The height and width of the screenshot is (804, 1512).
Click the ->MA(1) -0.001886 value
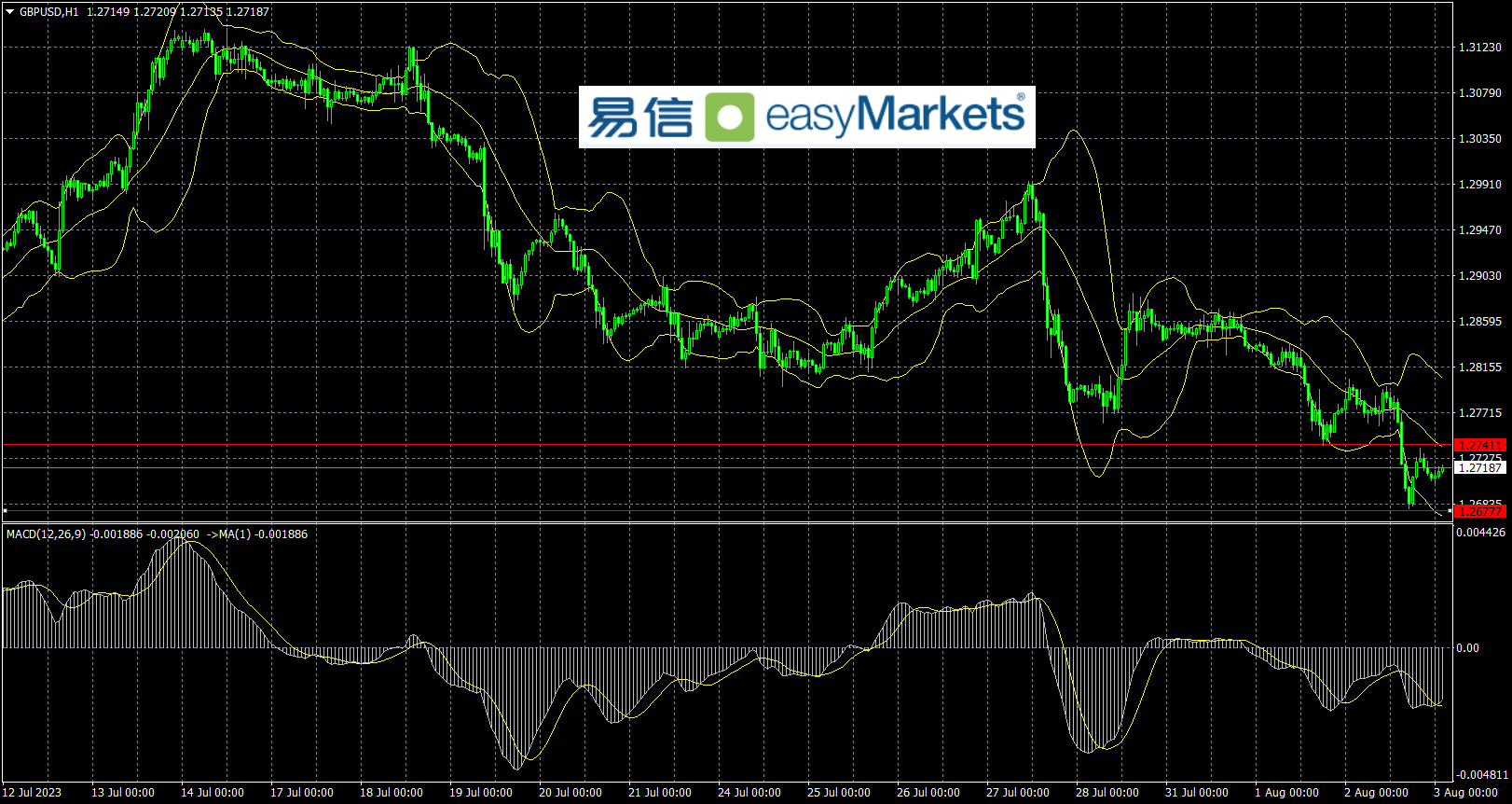coord(257,534)
